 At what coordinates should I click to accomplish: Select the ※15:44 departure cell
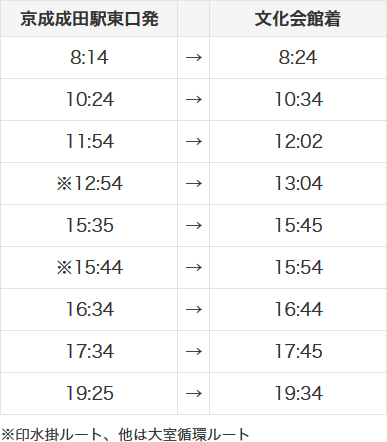(x=90, y=267)
